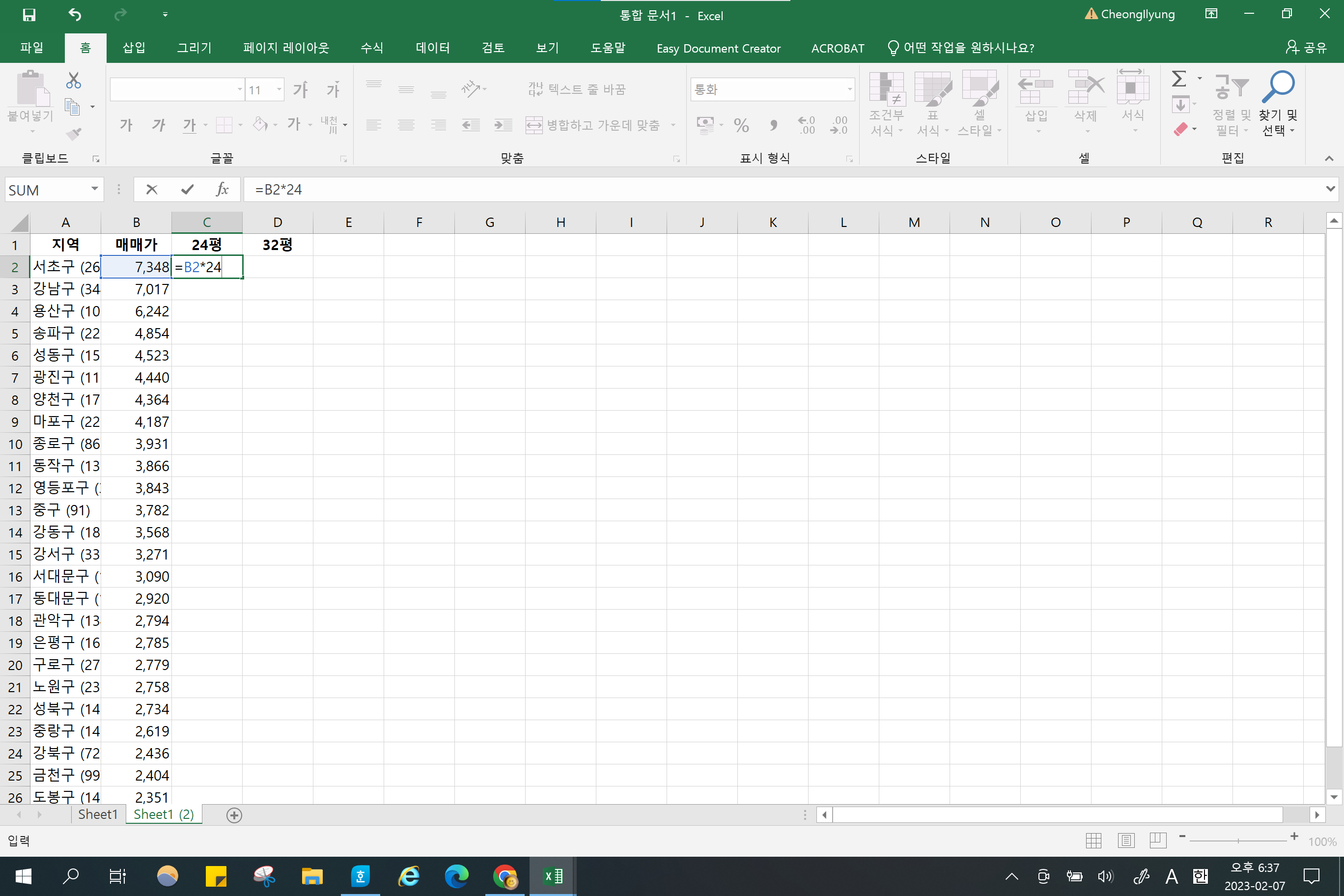1344x896 pixels.
Task: Open Find and Select magnifier icon
Action: (x=1278, y=103)
